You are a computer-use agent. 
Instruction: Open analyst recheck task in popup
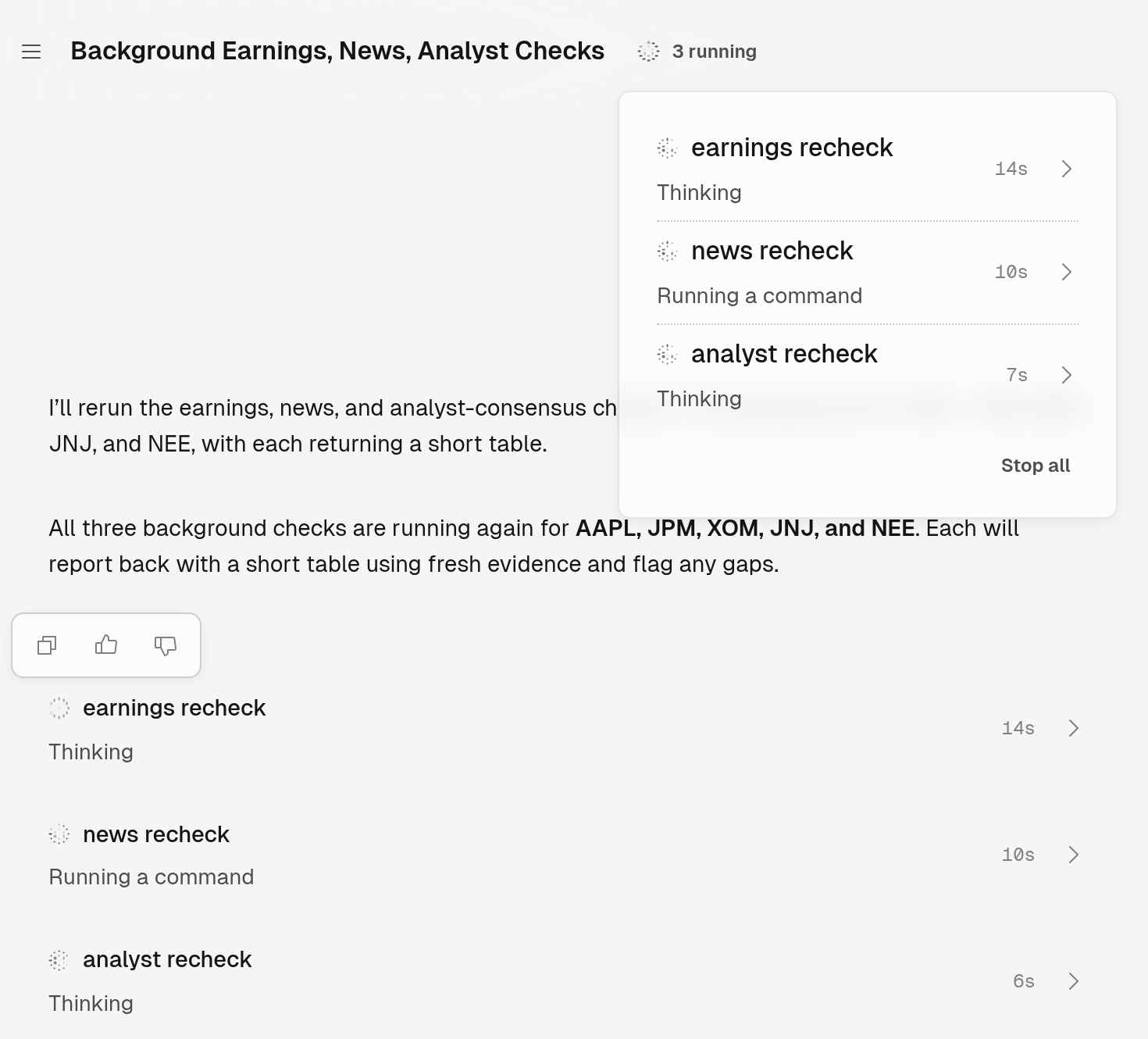[868, 376]
